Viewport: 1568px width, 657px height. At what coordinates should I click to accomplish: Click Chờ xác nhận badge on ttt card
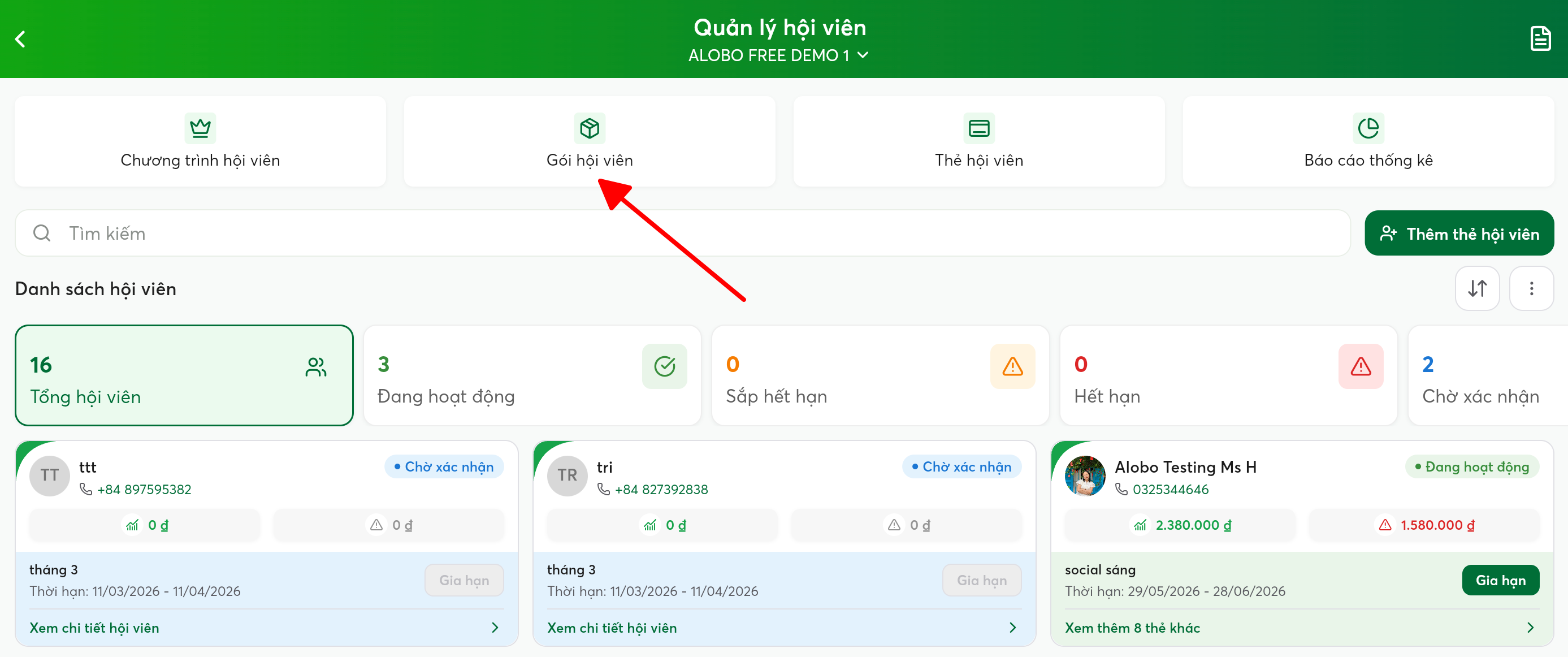pyautogui.click(x=444, y=466)
